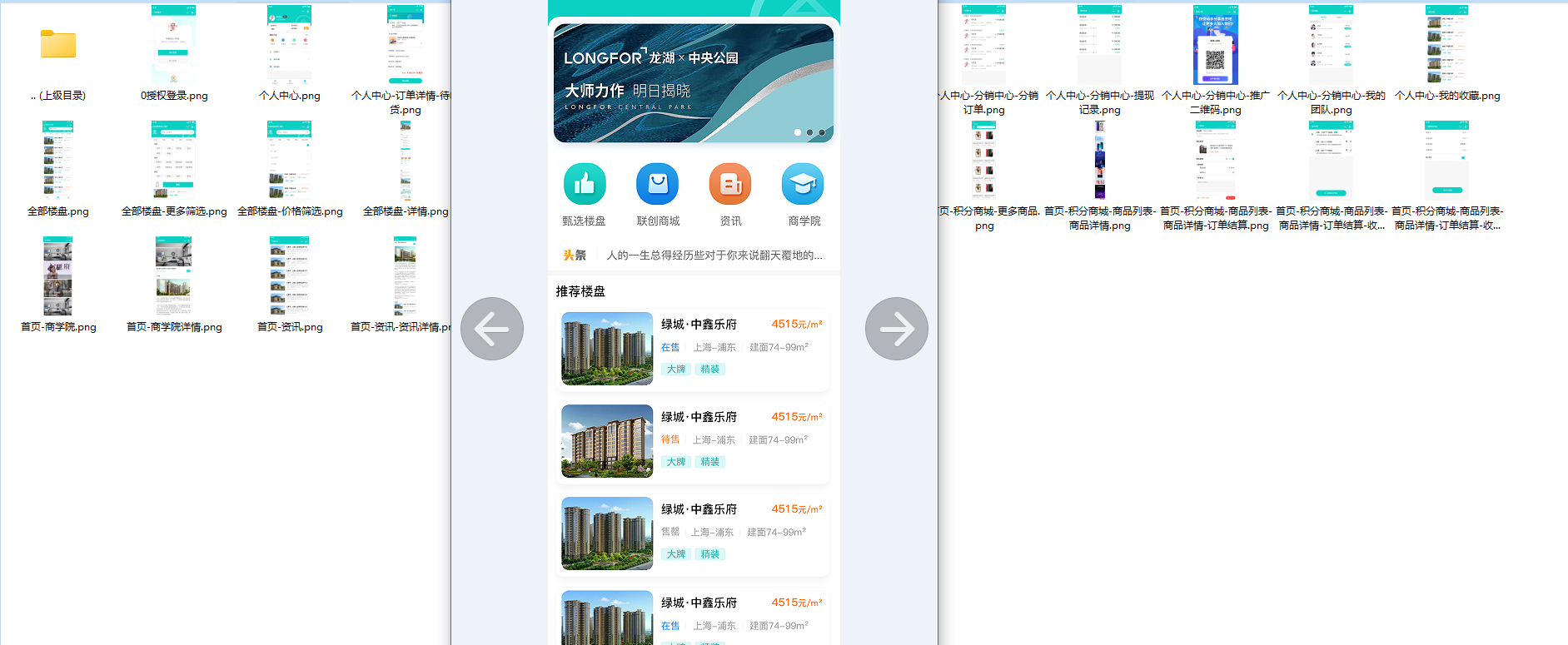The width and height of the screenshot is (1568, 645).
Task: Select the last carousel dot on banner
Action: point(822,132)
